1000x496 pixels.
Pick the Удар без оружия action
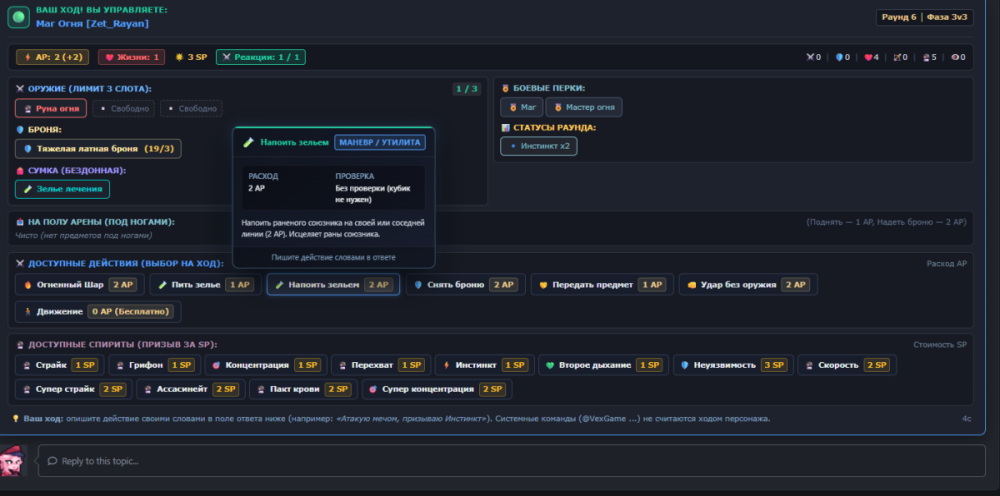click(748, 284)
